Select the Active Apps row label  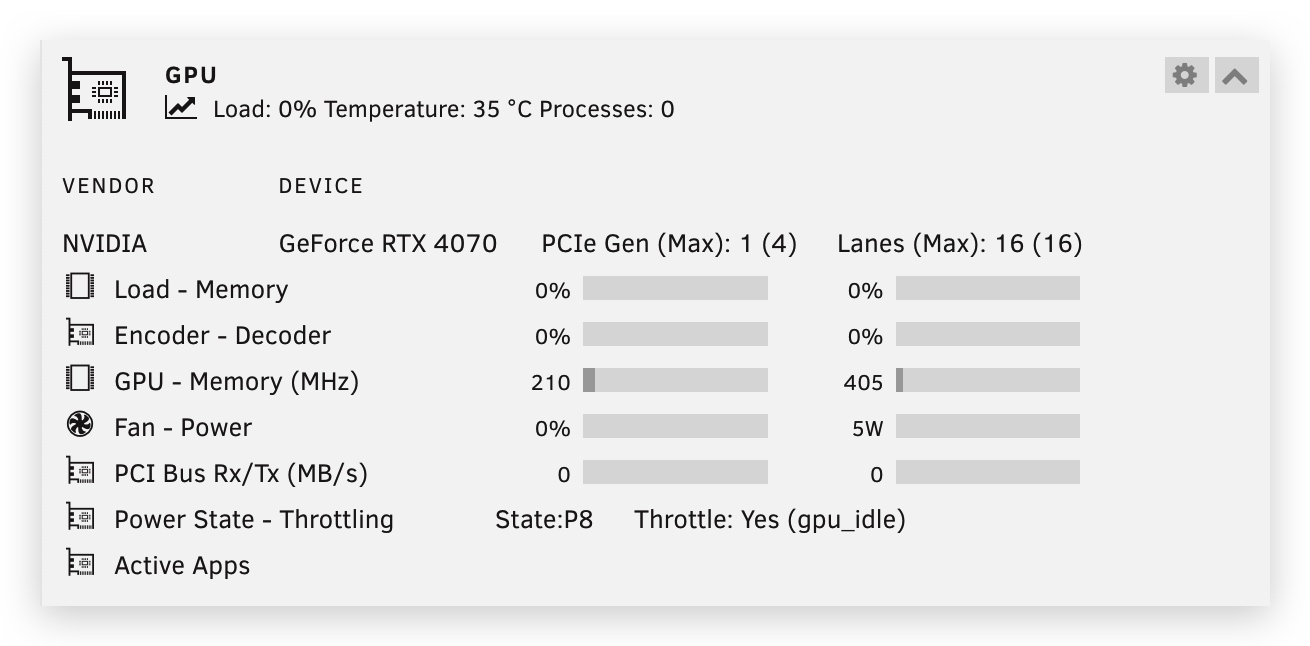182,566
